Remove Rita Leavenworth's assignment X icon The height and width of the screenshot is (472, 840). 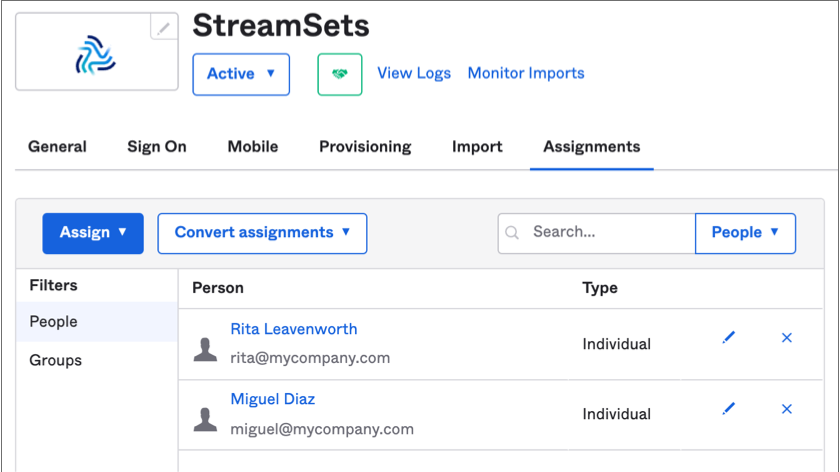pyautogui.click(x=786, y=338)
